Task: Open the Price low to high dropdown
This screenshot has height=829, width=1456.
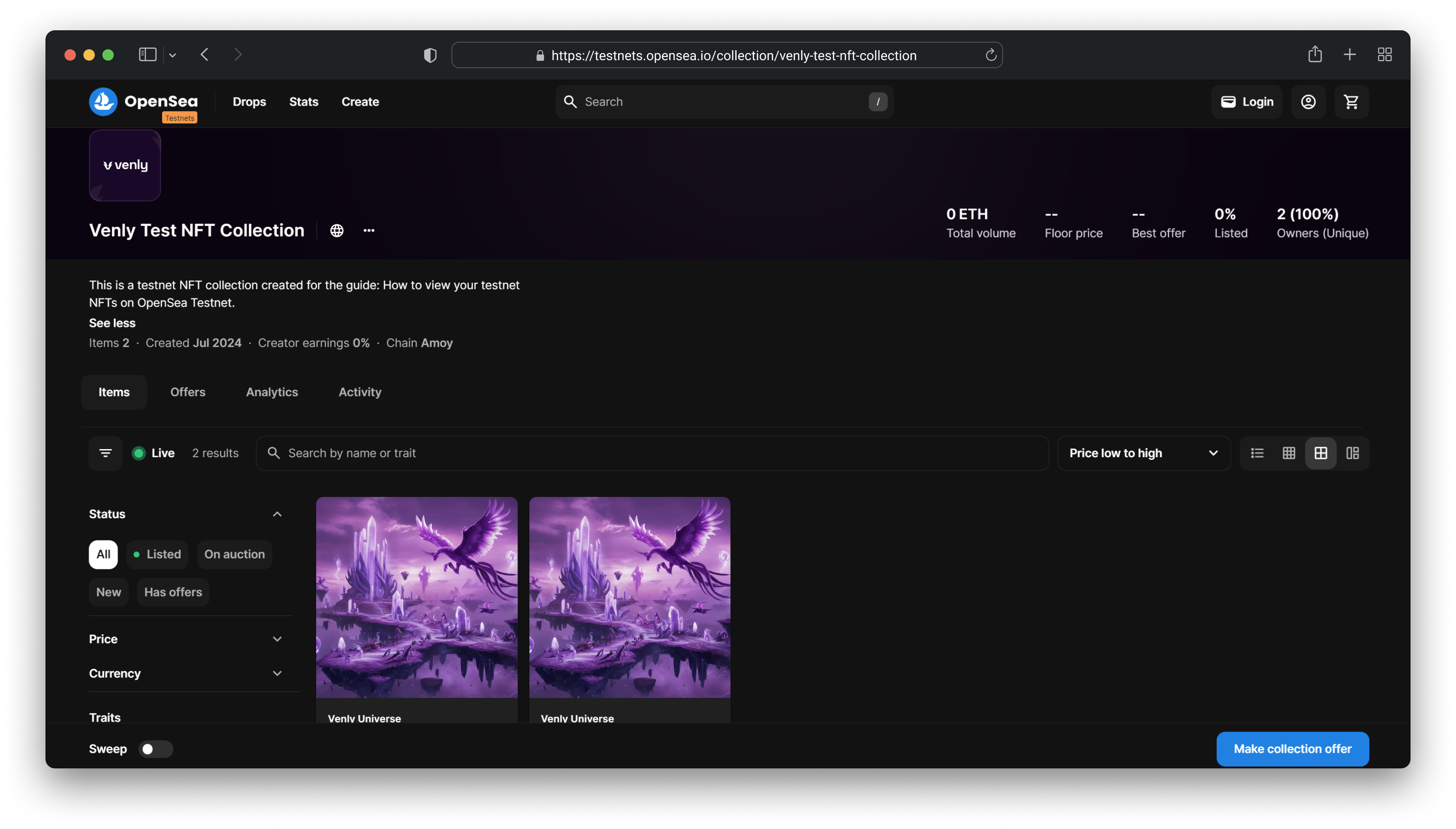Action: [1143, 453]
